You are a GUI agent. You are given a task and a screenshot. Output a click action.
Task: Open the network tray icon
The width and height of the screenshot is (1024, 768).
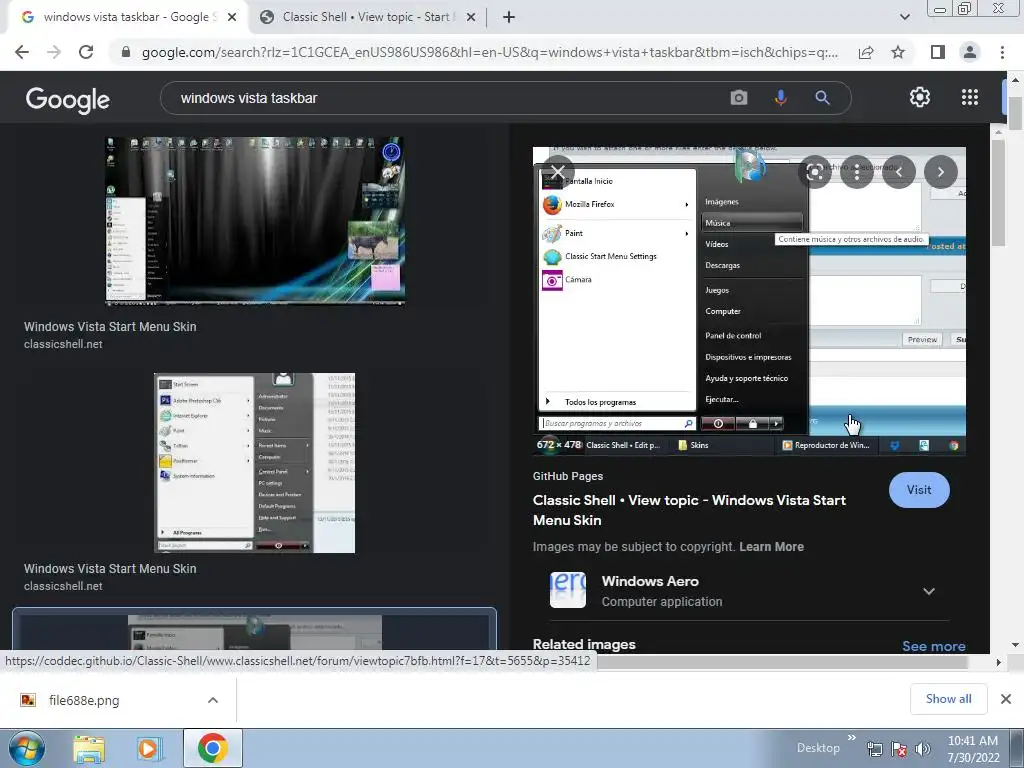click(x=874, y=749)
